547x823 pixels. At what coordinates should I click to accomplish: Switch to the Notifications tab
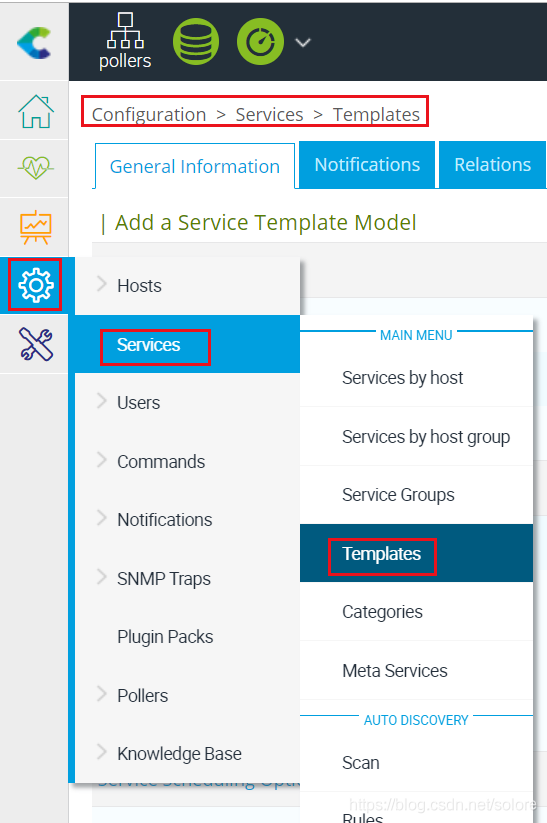tap(367, 164)
